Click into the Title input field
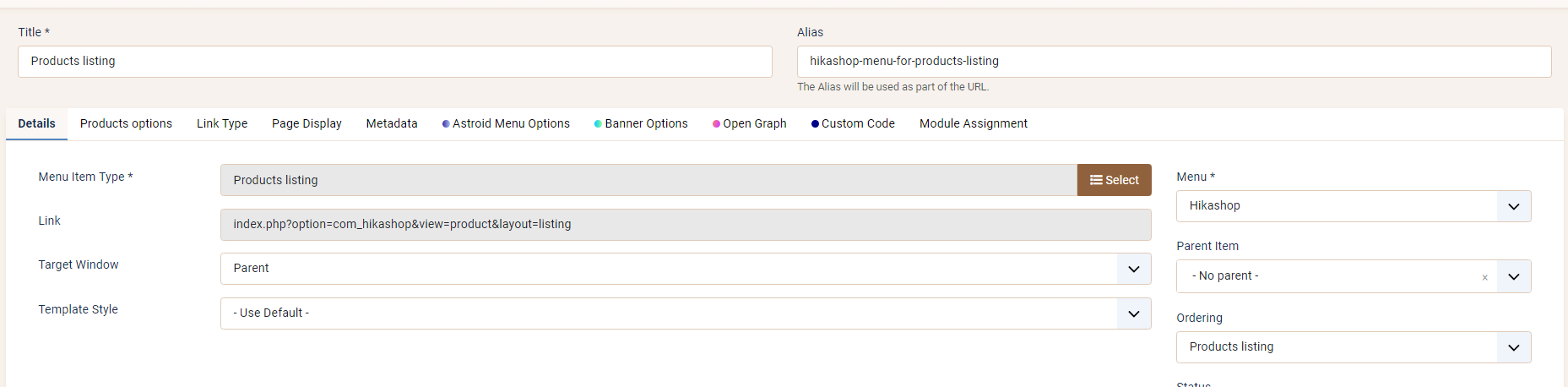 point(394,62)
